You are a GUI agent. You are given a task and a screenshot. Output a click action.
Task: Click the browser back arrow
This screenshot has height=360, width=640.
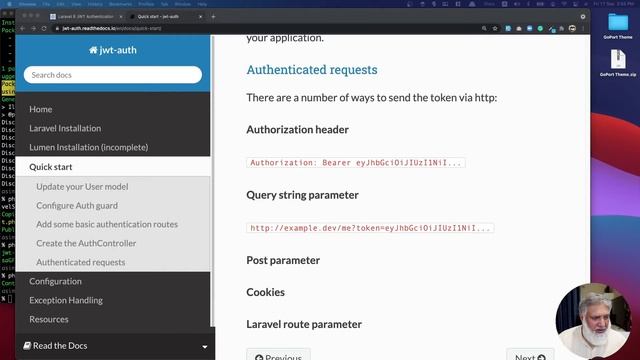pyautogui.click(x=23, y=29)
